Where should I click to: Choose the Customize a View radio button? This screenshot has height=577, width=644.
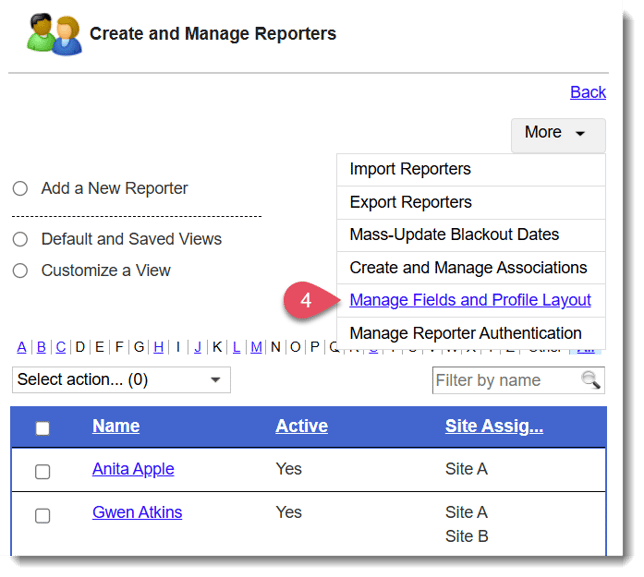tap(20, 270)
